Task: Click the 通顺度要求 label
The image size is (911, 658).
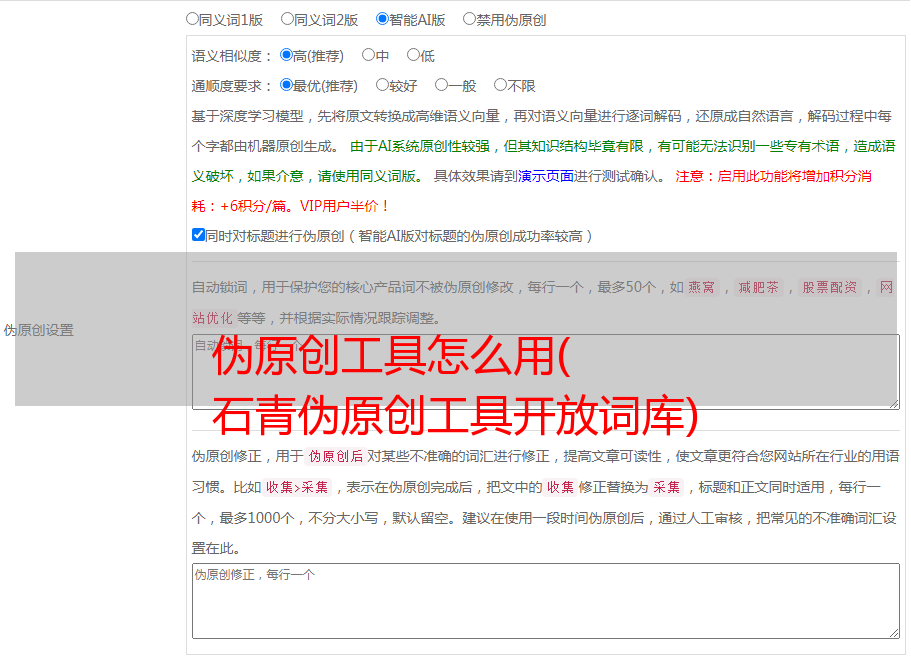Action: (231, 87)
